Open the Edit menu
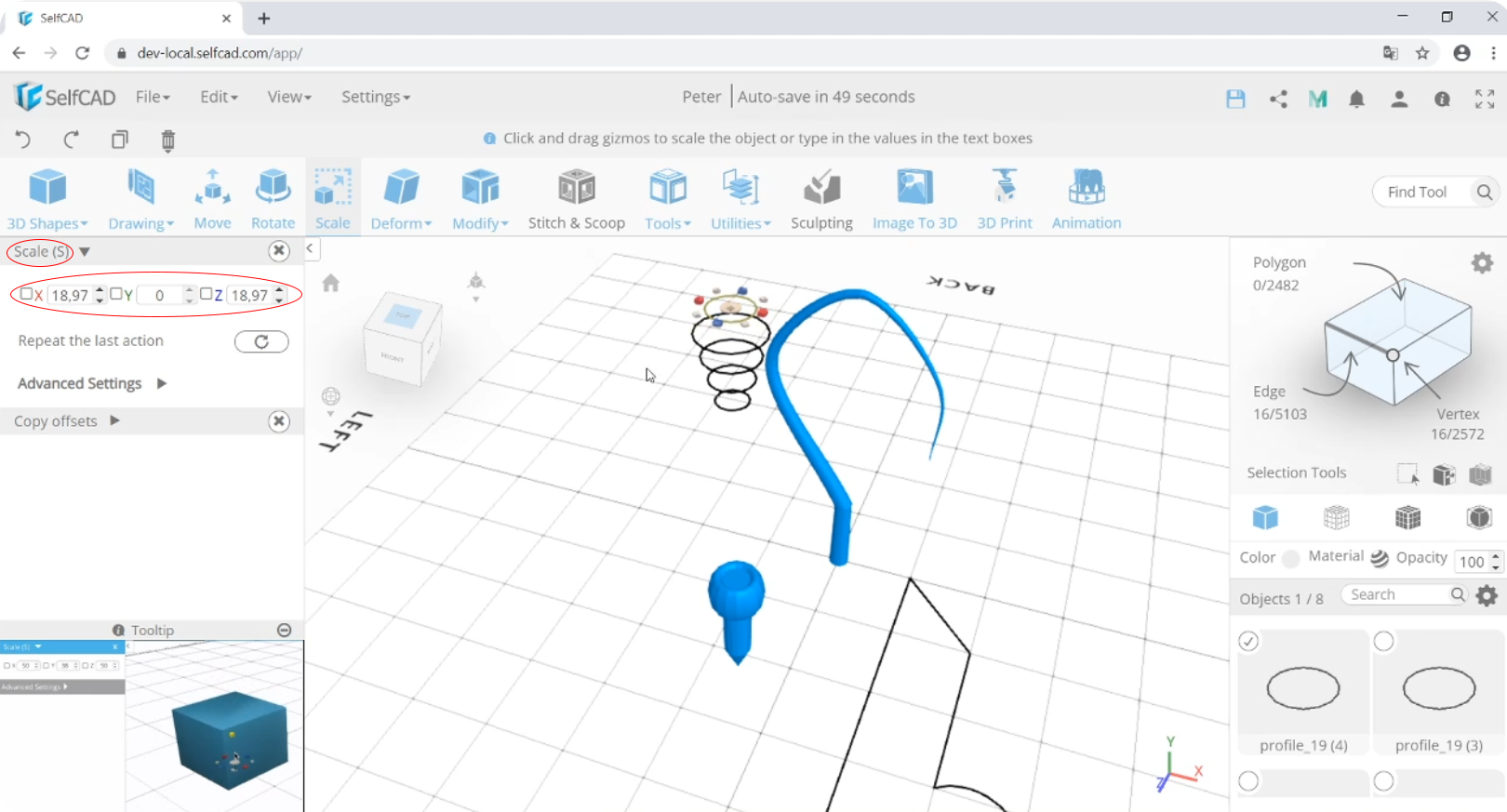 [219, 97]
